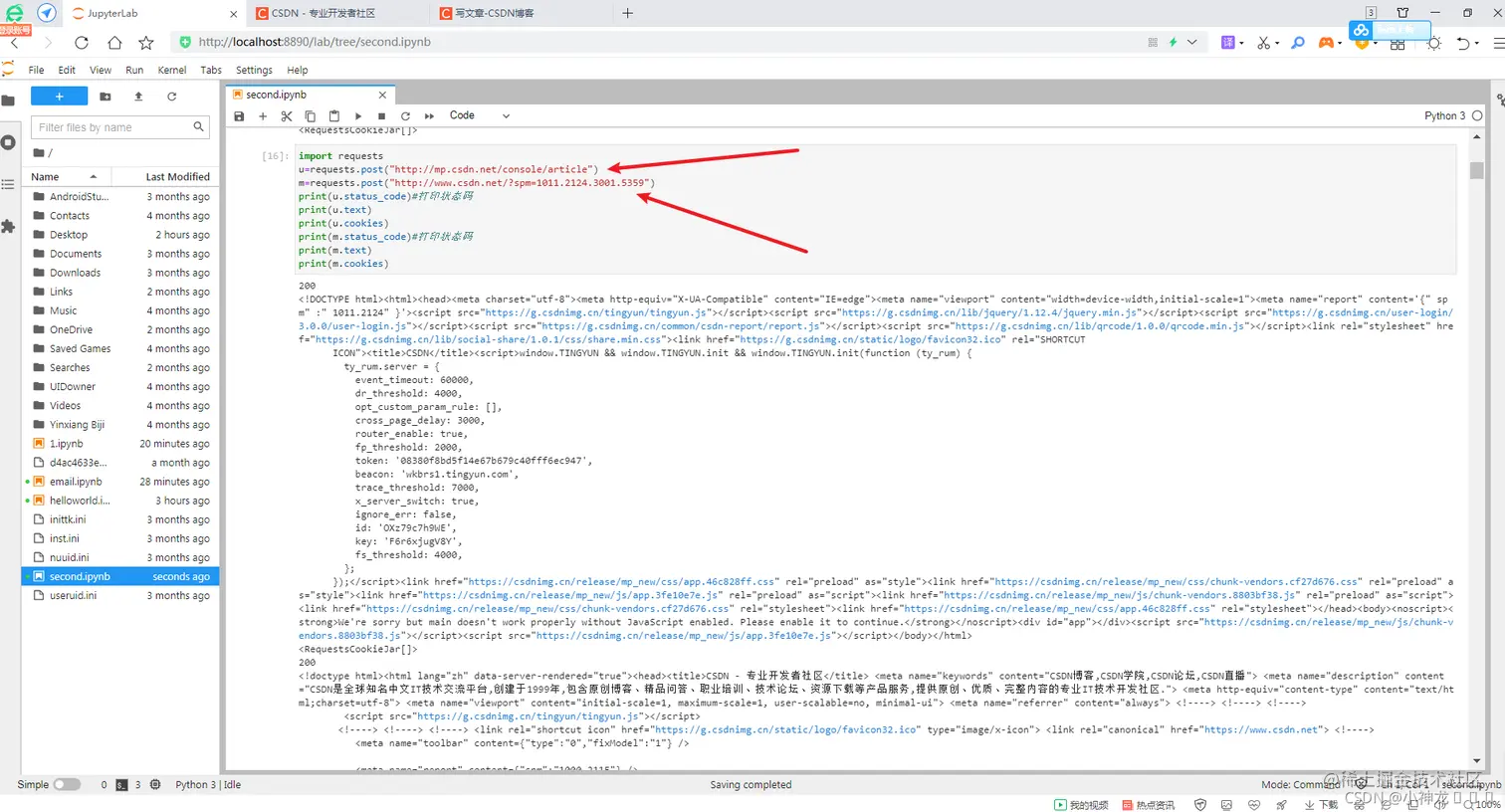Toggle Simple interface mode switch
The image size is (1505, 812).
(67, 784)
